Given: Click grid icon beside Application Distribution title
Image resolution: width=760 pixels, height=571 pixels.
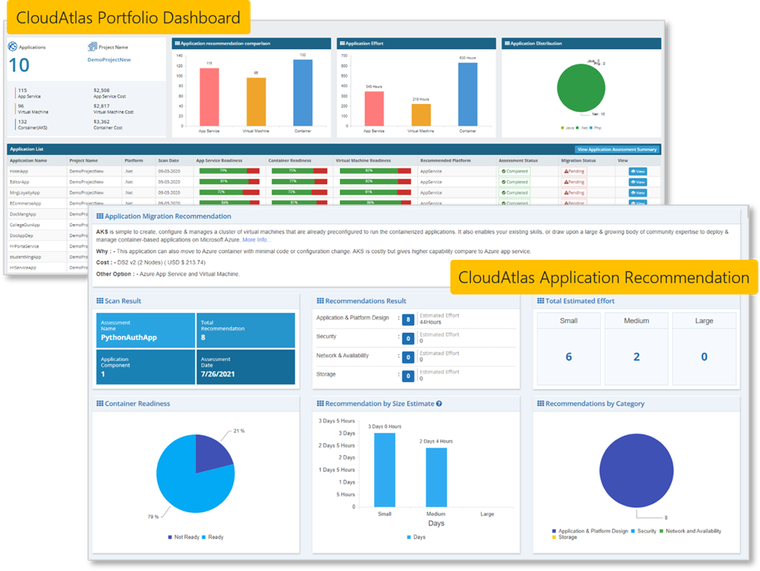Looking at the screenshot, I should coord(507,43).
